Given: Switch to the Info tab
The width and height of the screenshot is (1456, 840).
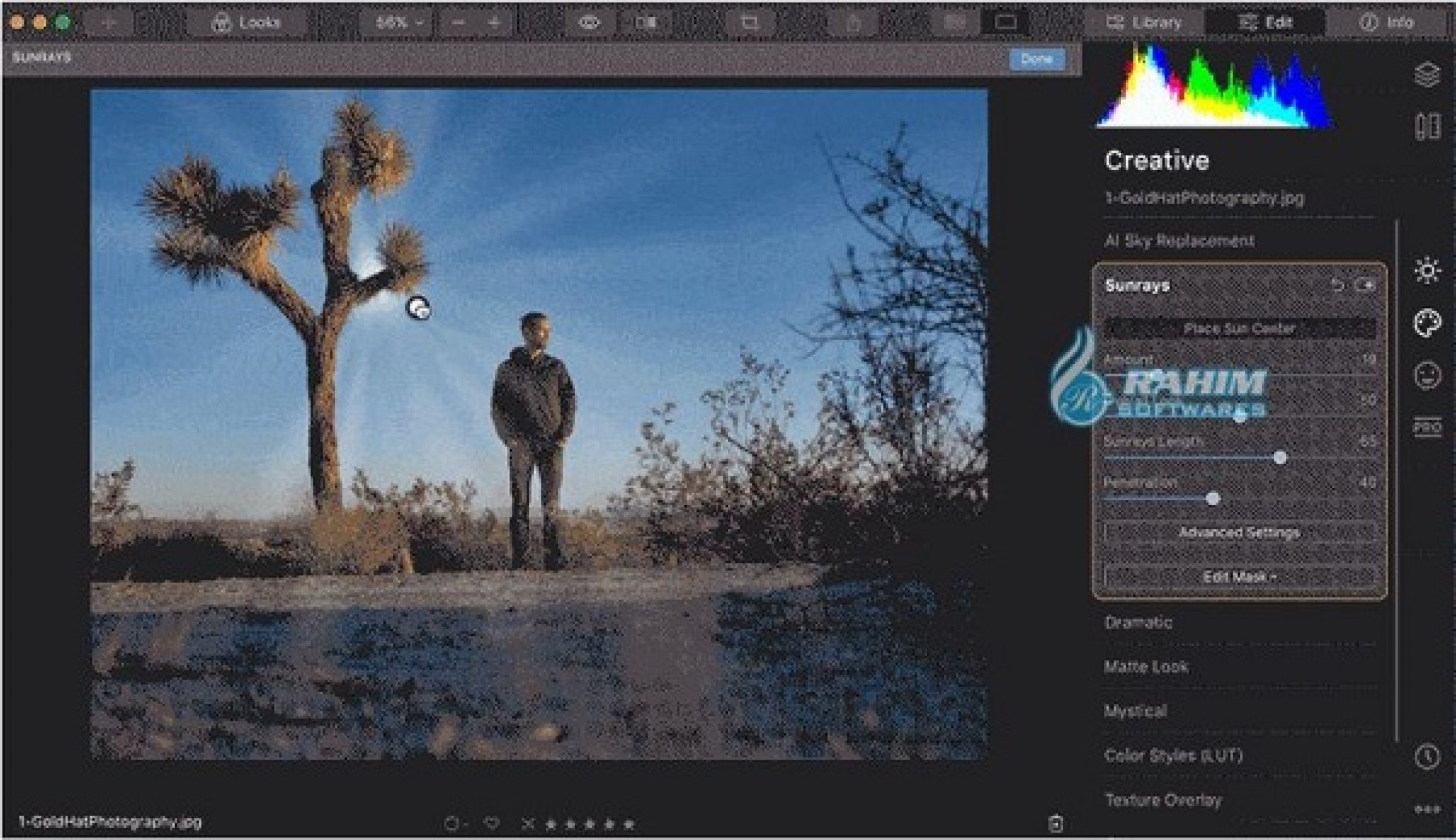Looking at the screenshot, I should click(1386, 23).
